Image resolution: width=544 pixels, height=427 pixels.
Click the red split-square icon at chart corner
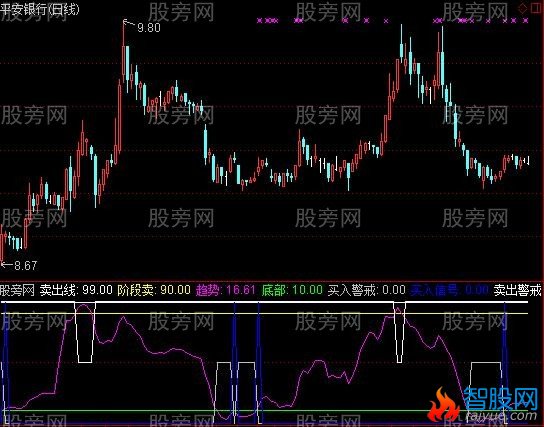(537, 8)
